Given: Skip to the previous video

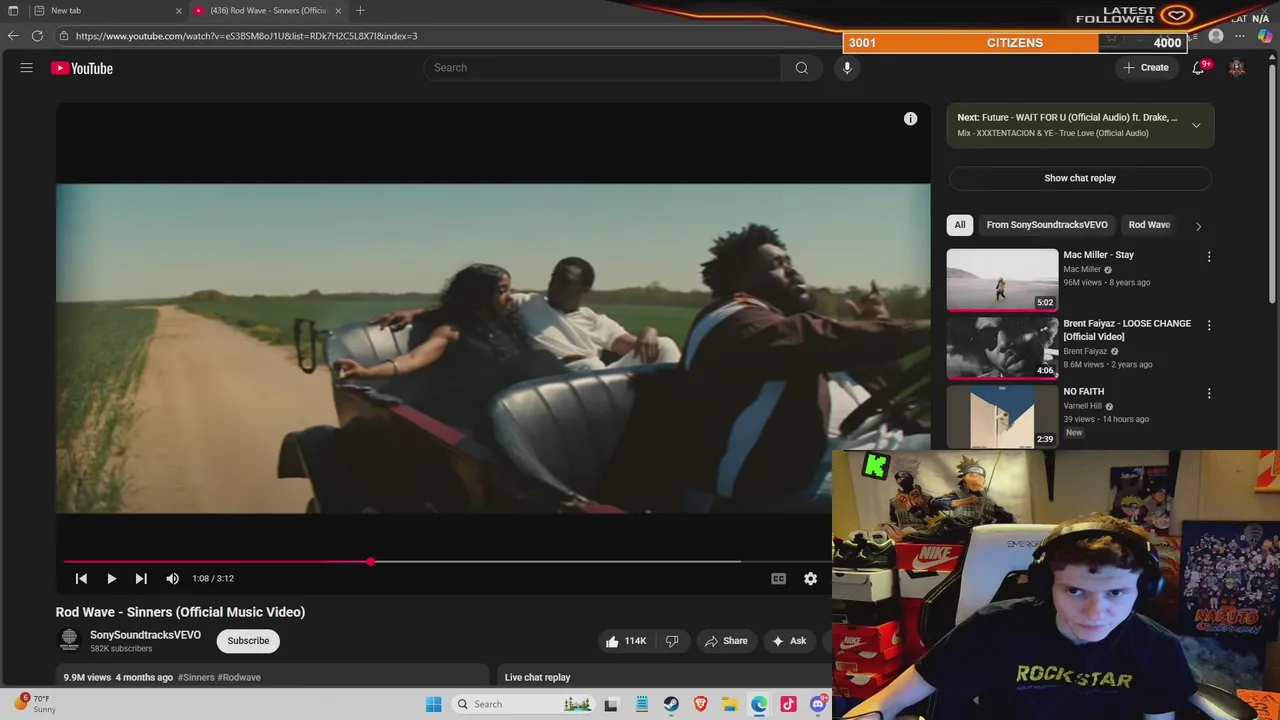Looking at the screenshot, I should (x=81, y=578).
